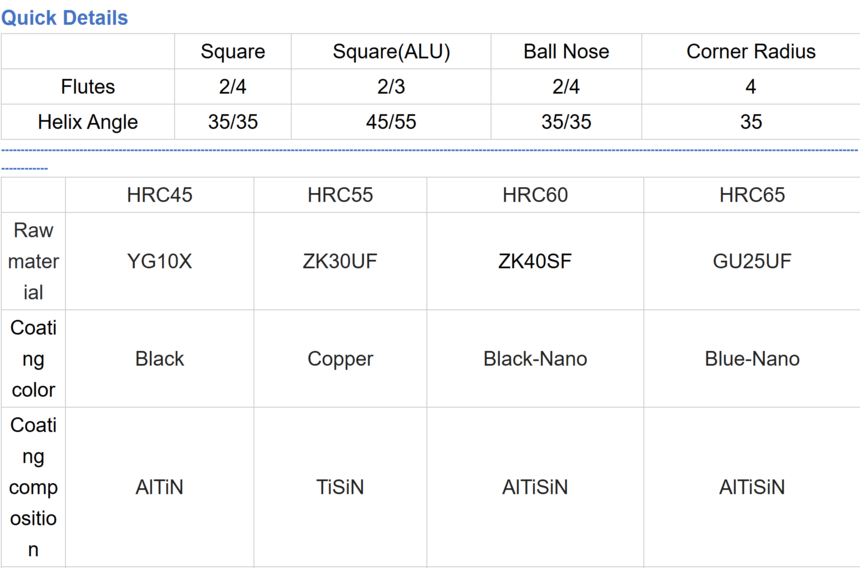Select the TiSiN coating composition cell
Viewport: 860px width, 568px height.
[x=340, y=487]
